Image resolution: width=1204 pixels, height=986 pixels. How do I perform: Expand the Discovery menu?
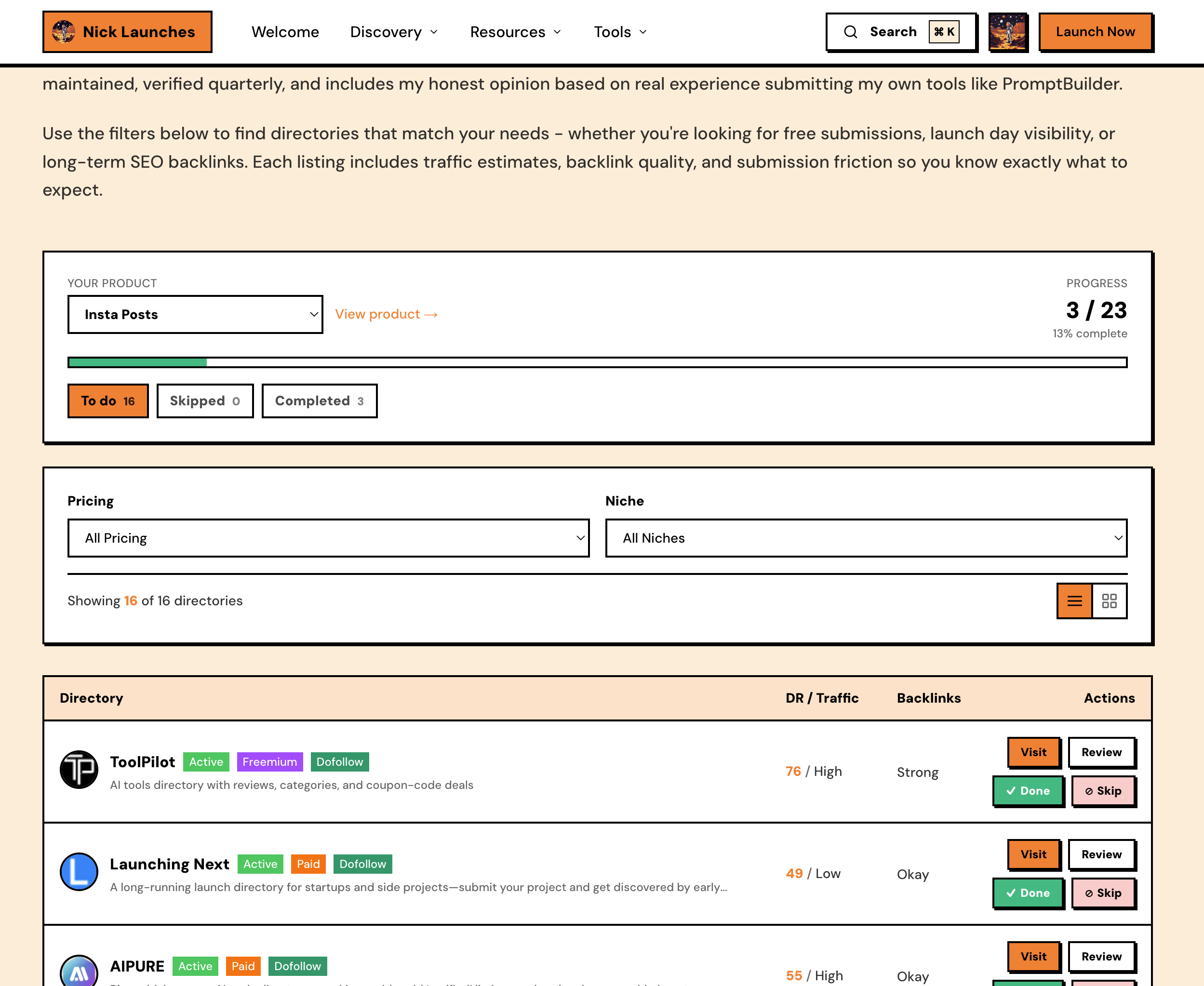(x=394, y=32)
